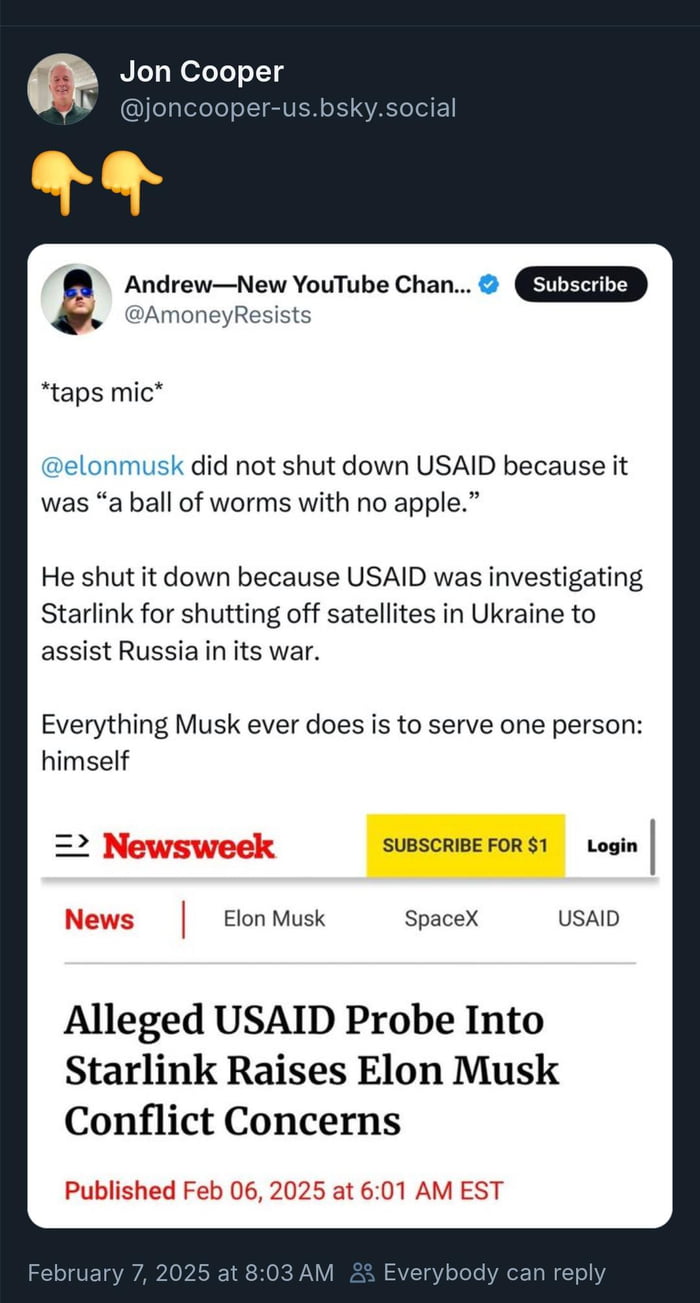Open the News section tab

99,919
